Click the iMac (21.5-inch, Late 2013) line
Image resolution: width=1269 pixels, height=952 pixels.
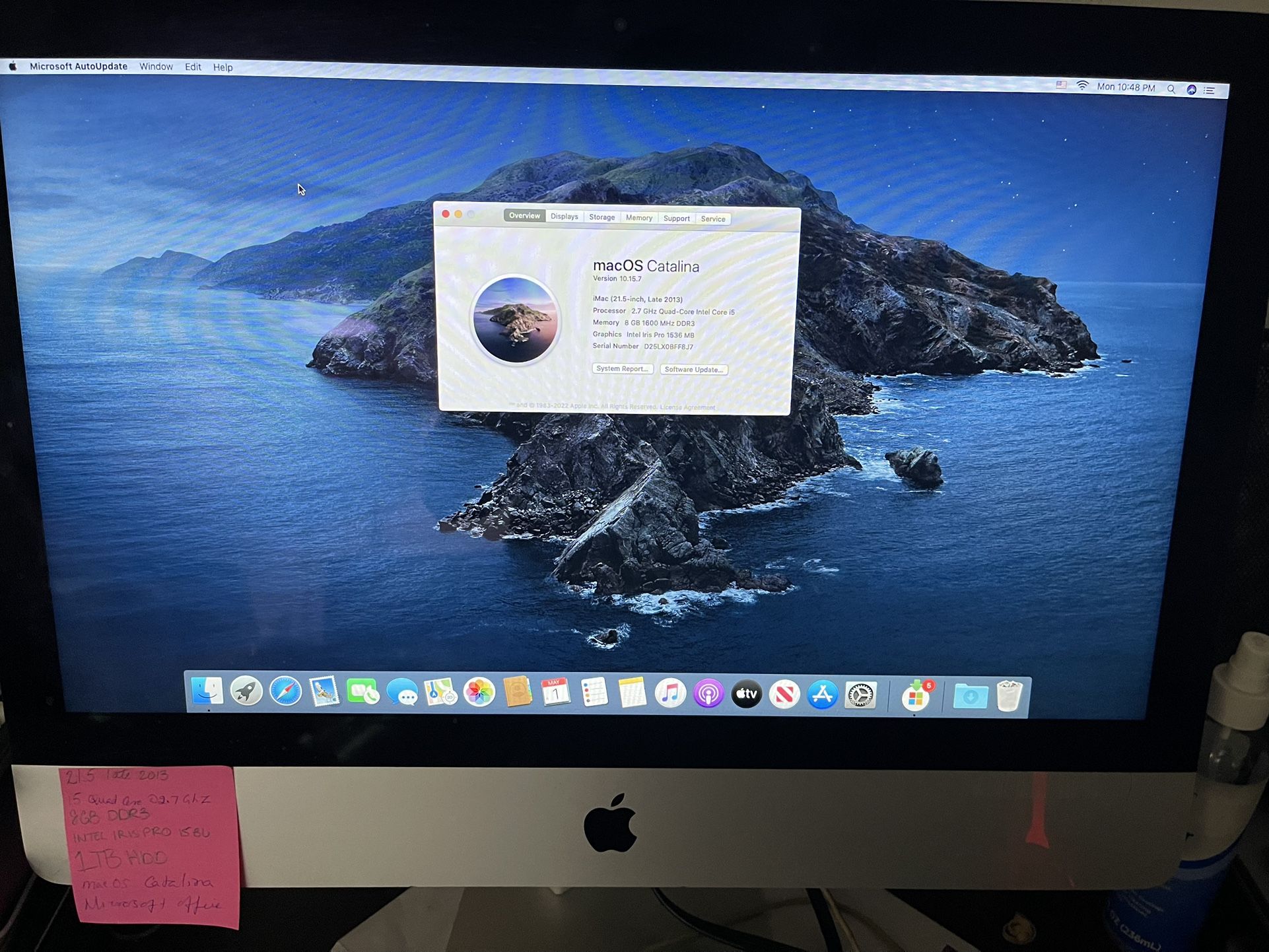coord(637,299)
